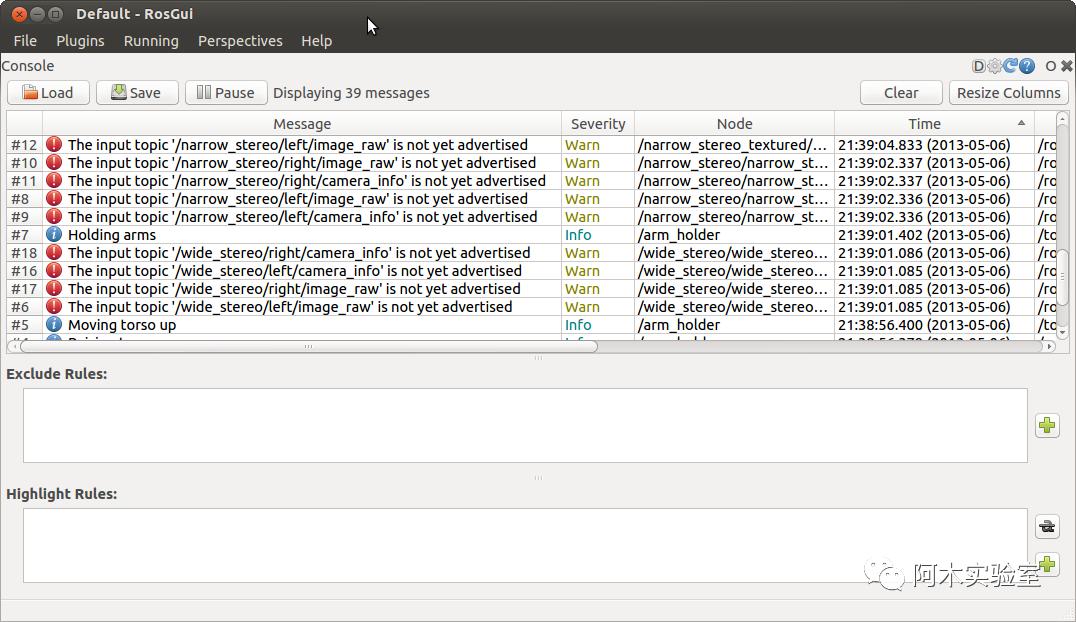Screen dimensions: 1076x622
Task: Open the Plugins menu
Action: [80, 41]
